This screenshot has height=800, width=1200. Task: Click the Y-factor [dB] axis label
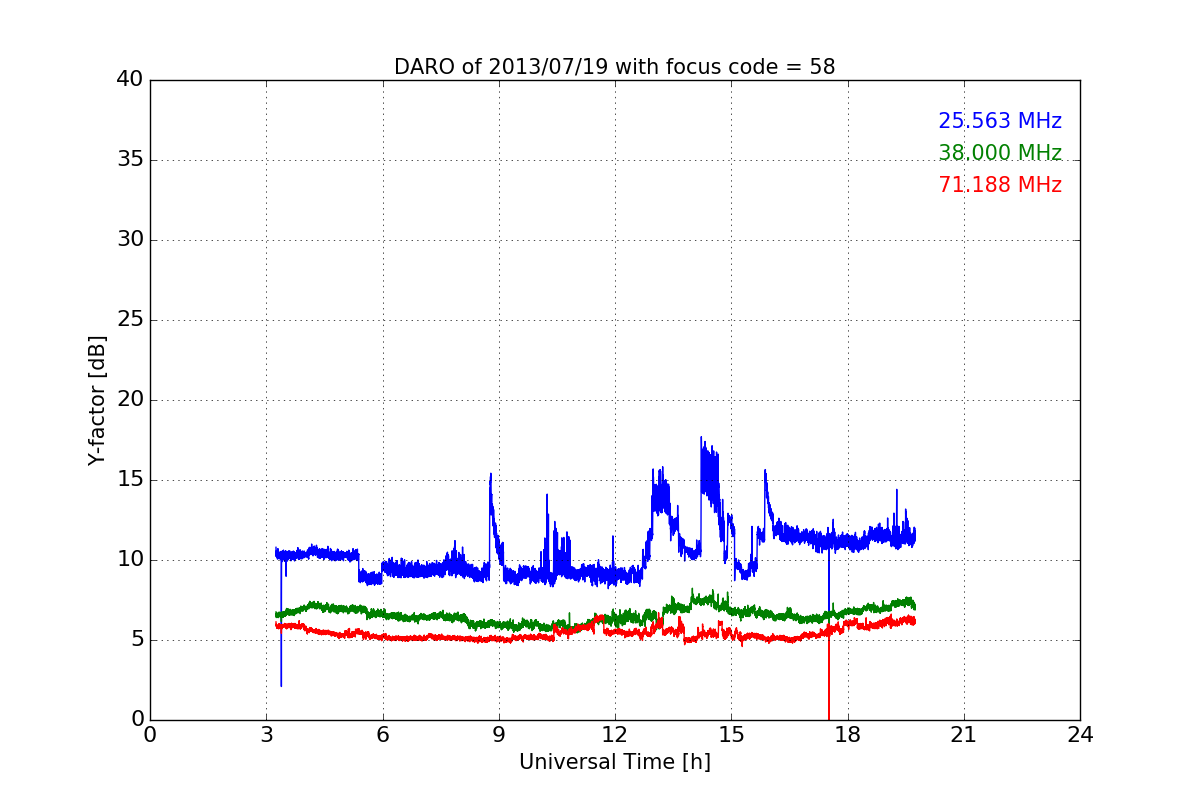coord(97,400)
